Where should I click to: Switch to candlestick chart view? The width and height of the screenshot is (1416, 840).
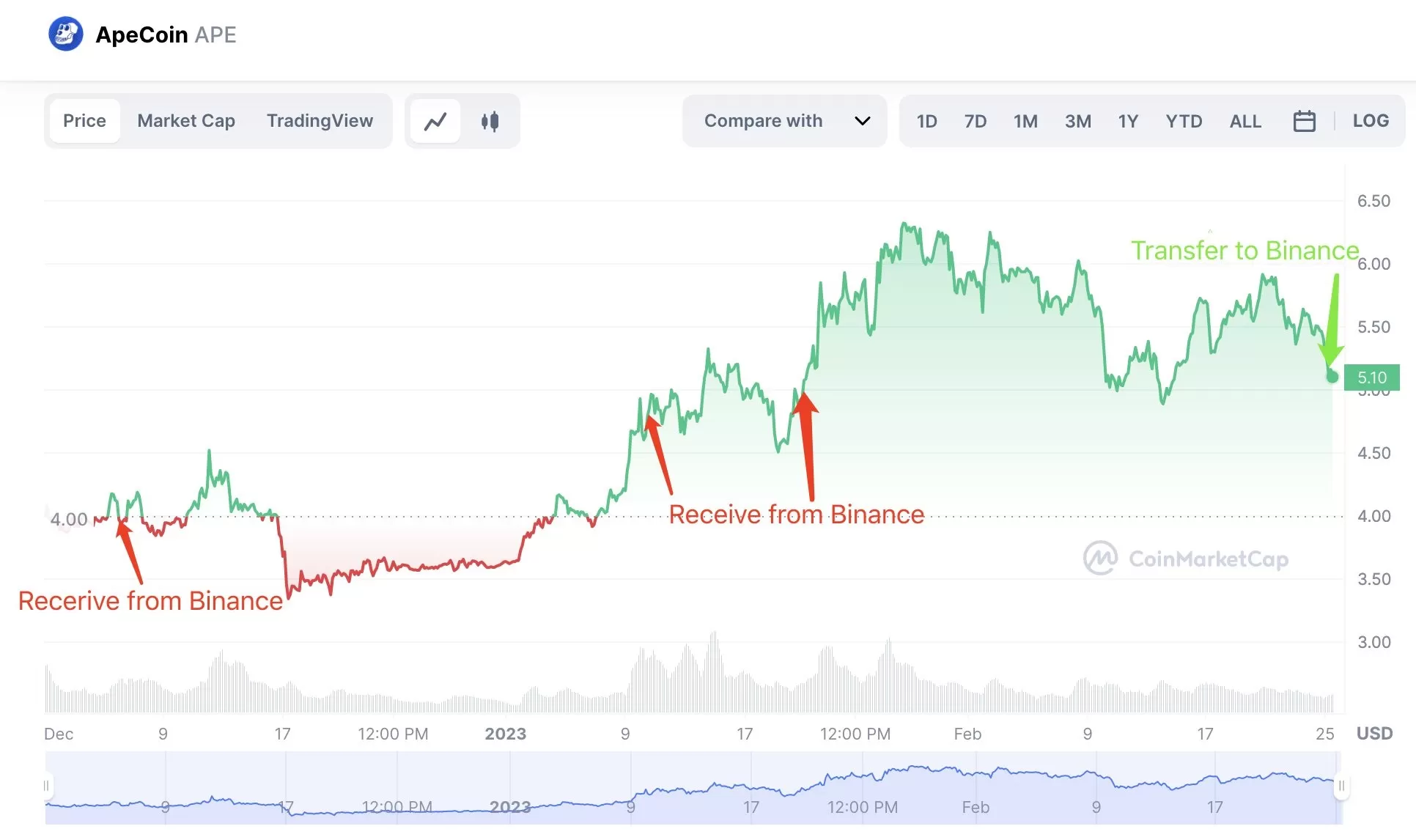[x=490, y=121]
